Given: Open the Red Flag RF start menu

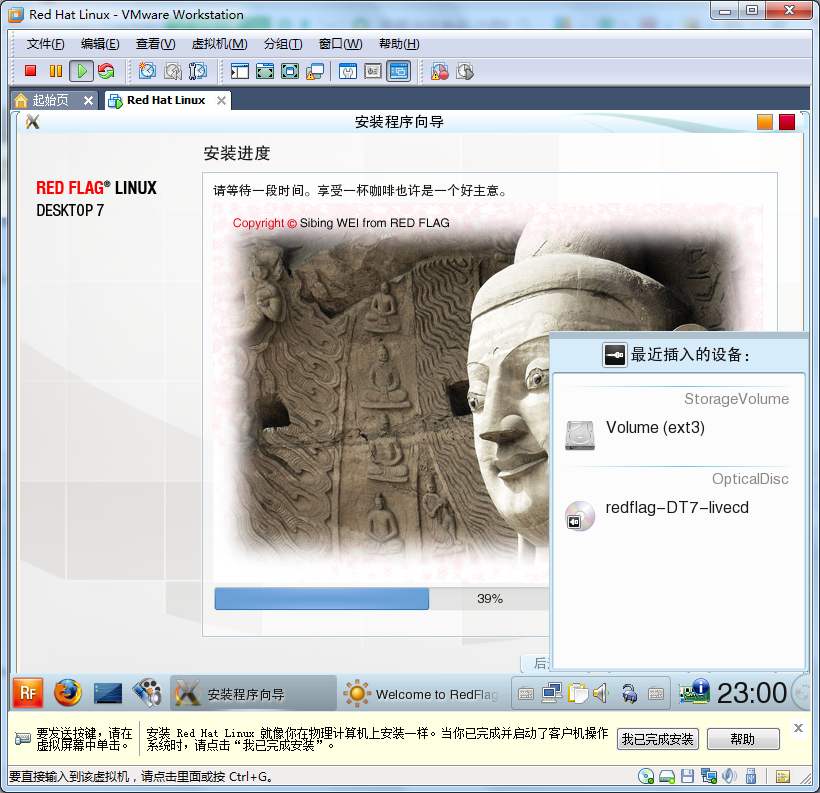Looking at the screenshot, I should point(28,693).
